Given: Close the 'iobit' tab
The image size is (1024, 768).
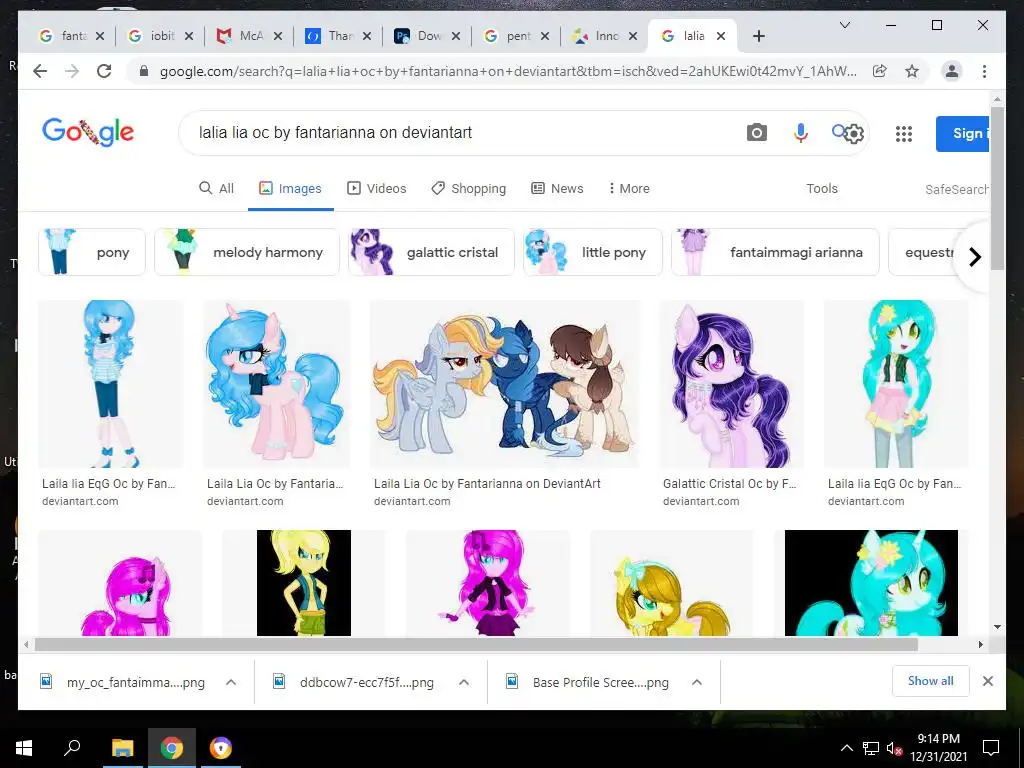Looking at the screenshot, I should 189,36.
